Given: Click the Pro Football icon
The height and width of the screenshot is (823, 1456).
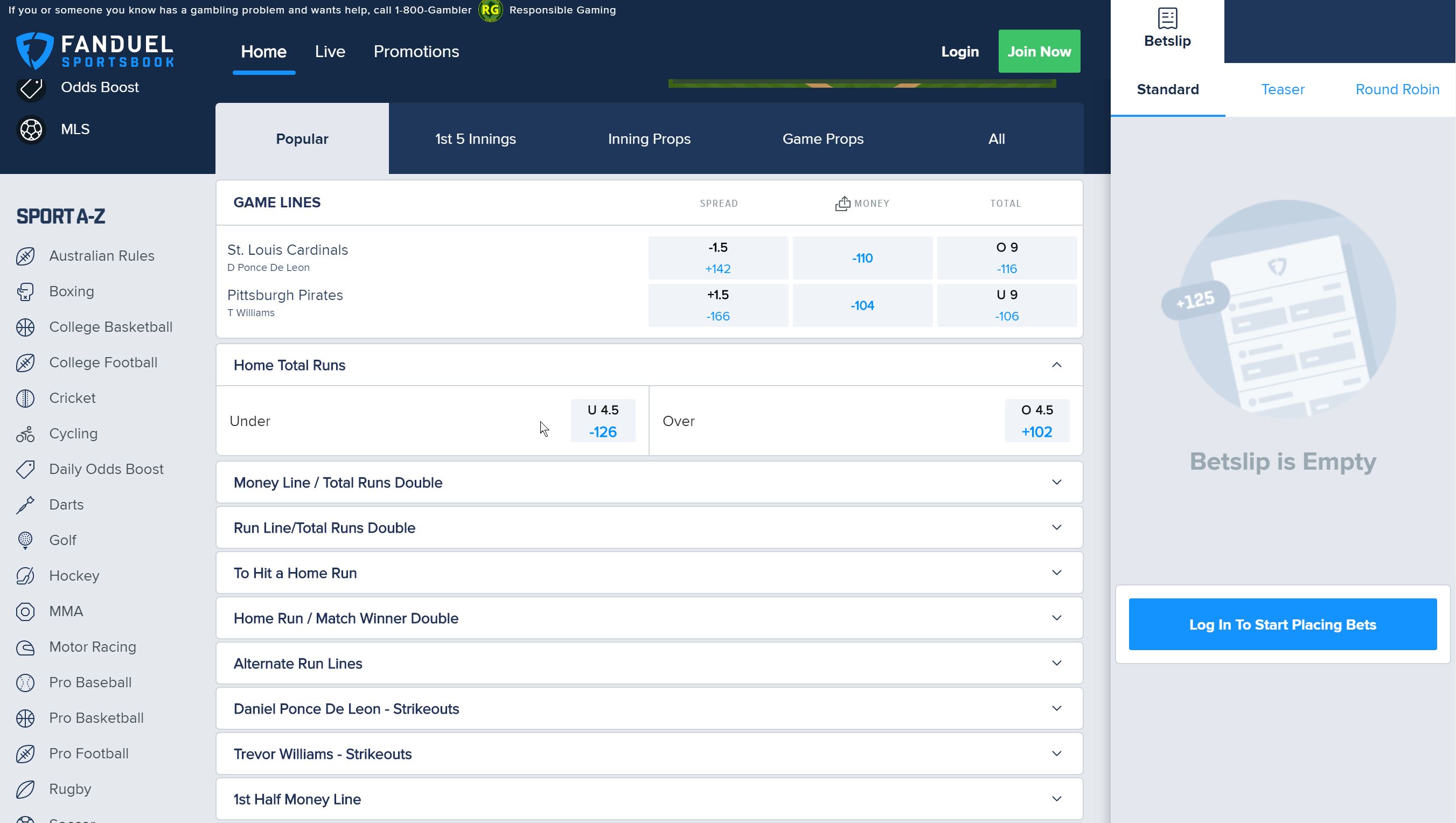Looking at the screenshot, I should coord(25,754).
